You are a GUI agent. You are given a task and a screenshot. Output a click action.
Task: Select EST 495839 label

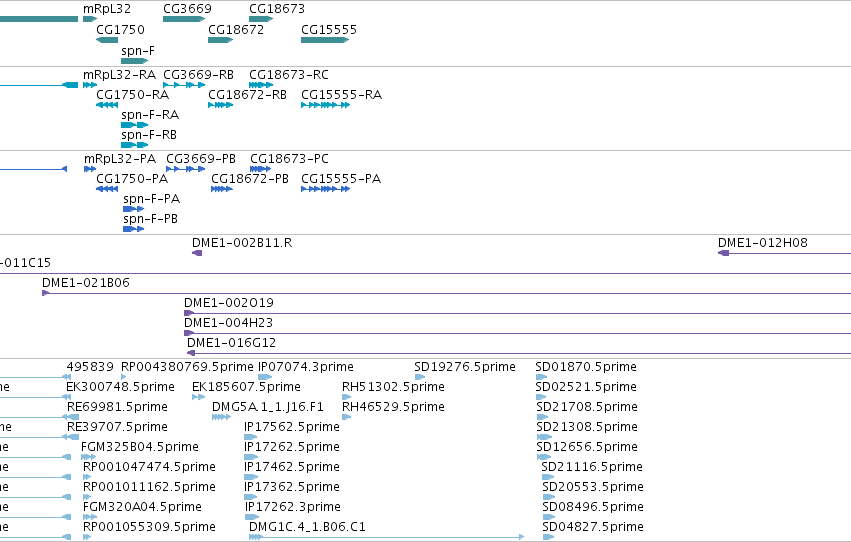click(90, 367)
